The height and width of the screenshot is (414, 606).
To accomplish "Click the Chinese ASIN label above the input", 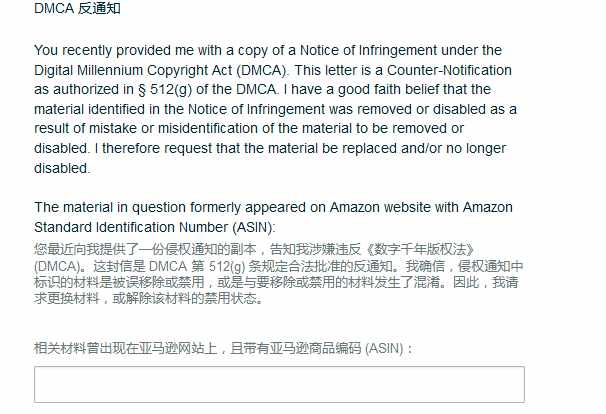I will click(223, 348).
